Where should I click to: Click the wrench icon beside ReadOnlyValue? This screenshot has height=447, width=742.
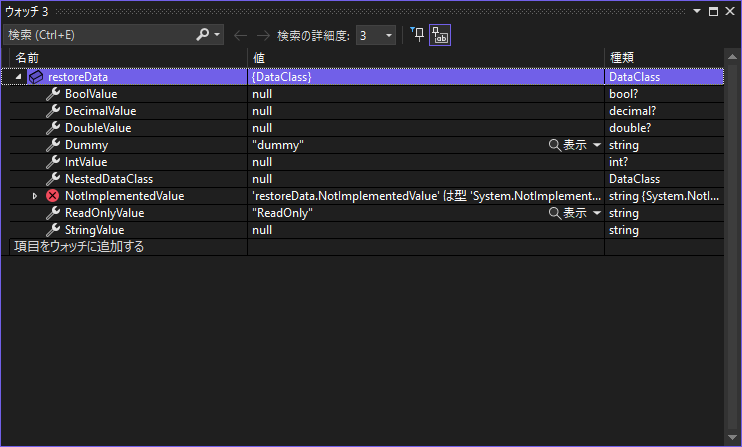click(x=53, y=213)
